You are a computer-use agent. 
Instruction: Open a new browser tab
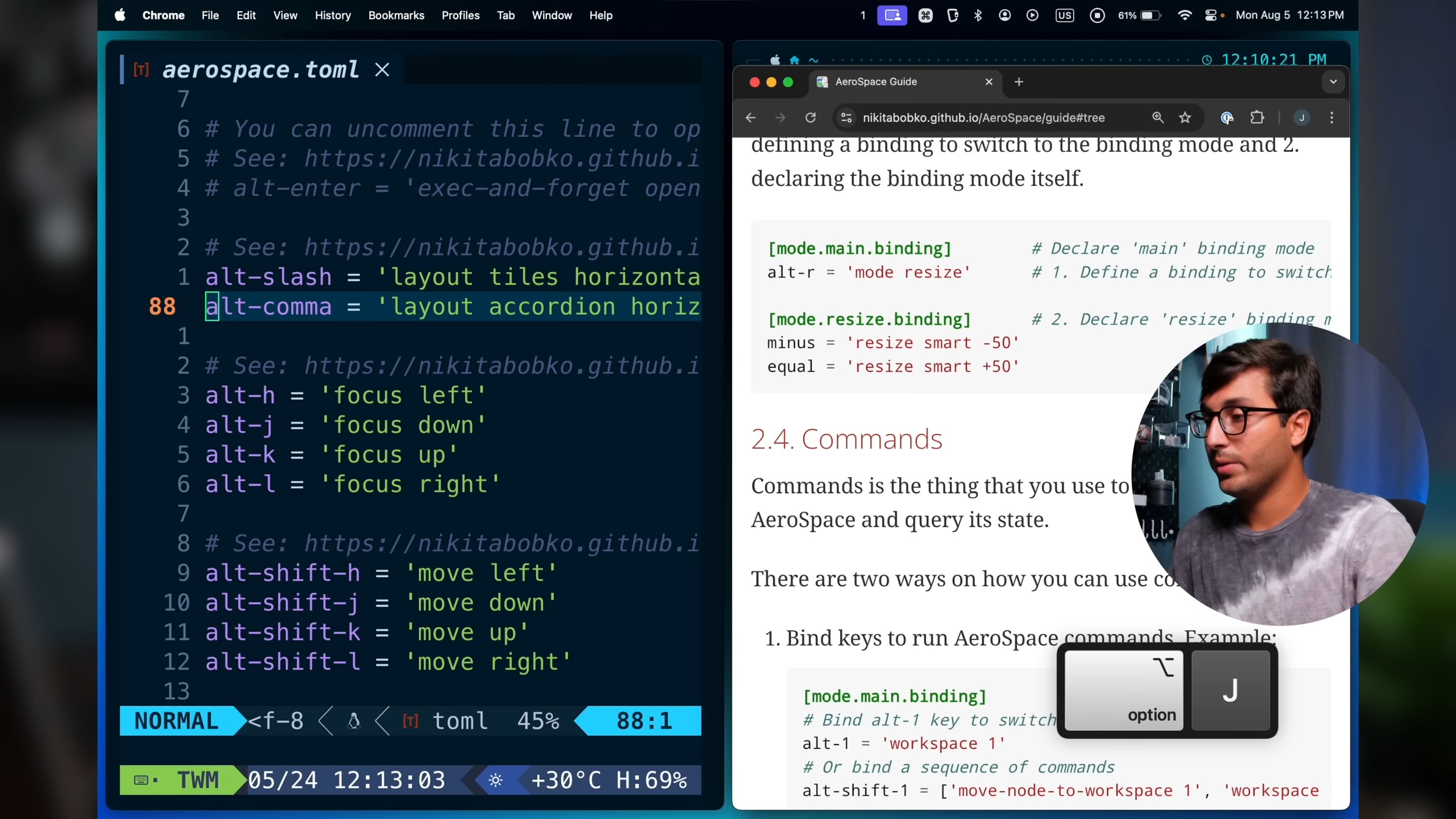pos(1019,82)
